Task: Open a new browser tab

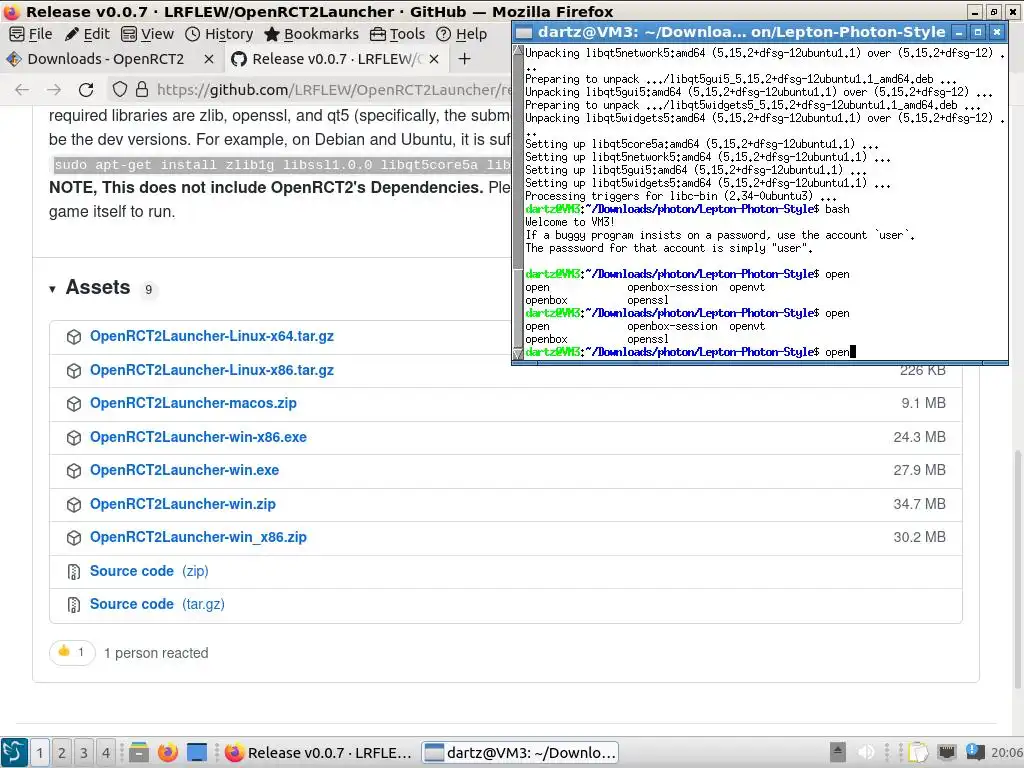Action: [464, 59]
